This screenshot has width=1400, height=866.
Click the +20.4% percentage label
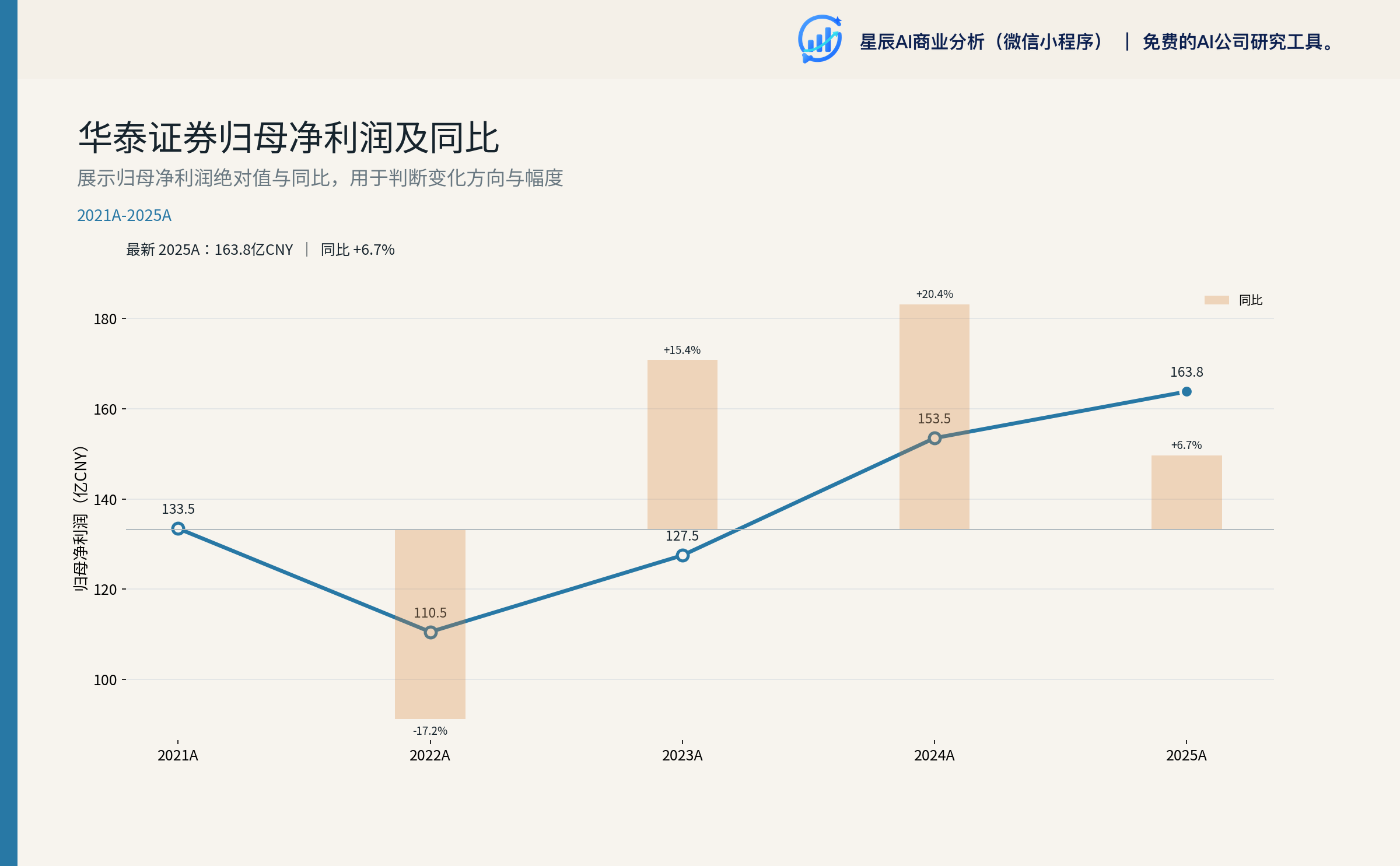click(935, 294)
